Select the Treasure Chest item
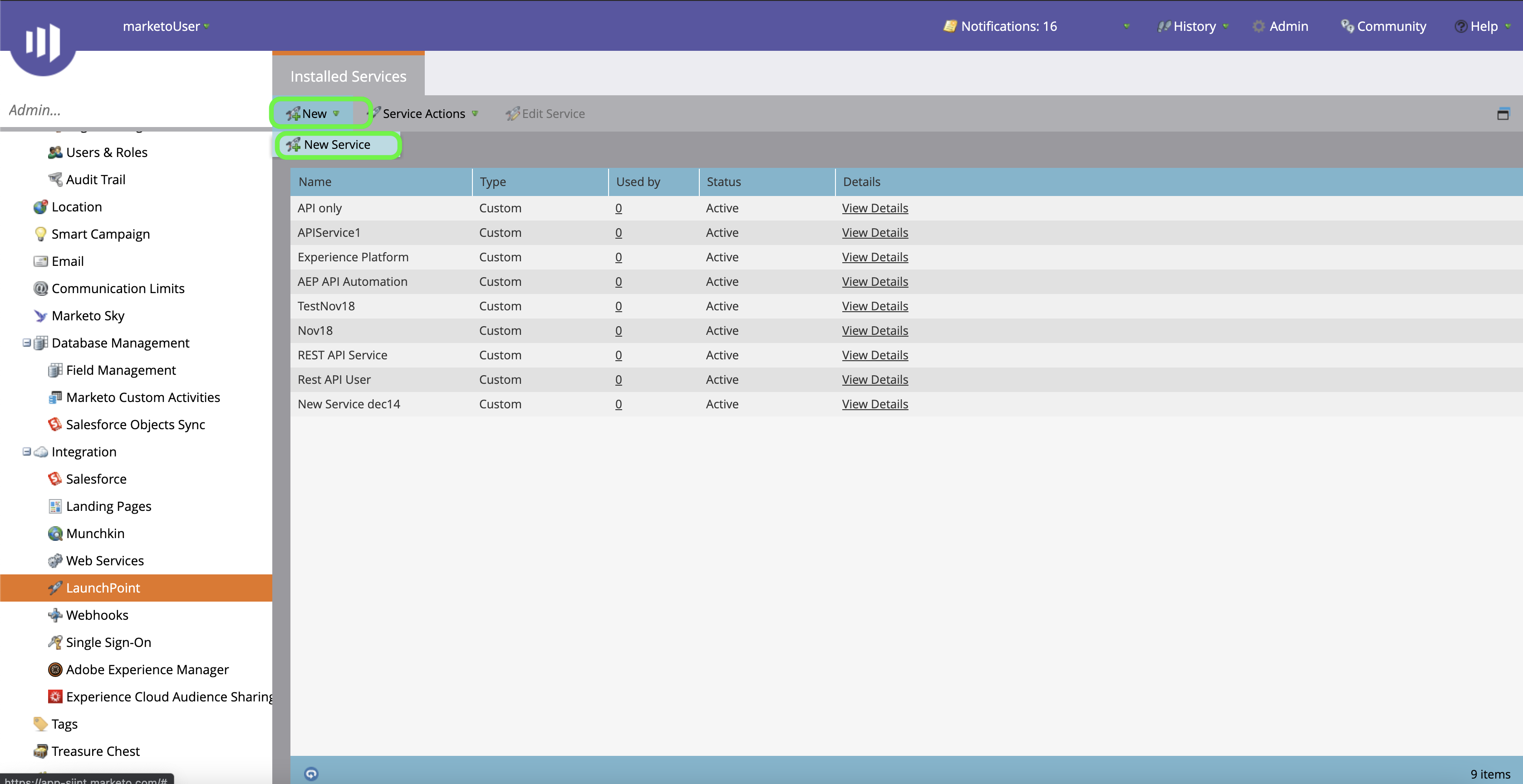1523x784 pixels. pyautogui.click(x=95, y=751)
